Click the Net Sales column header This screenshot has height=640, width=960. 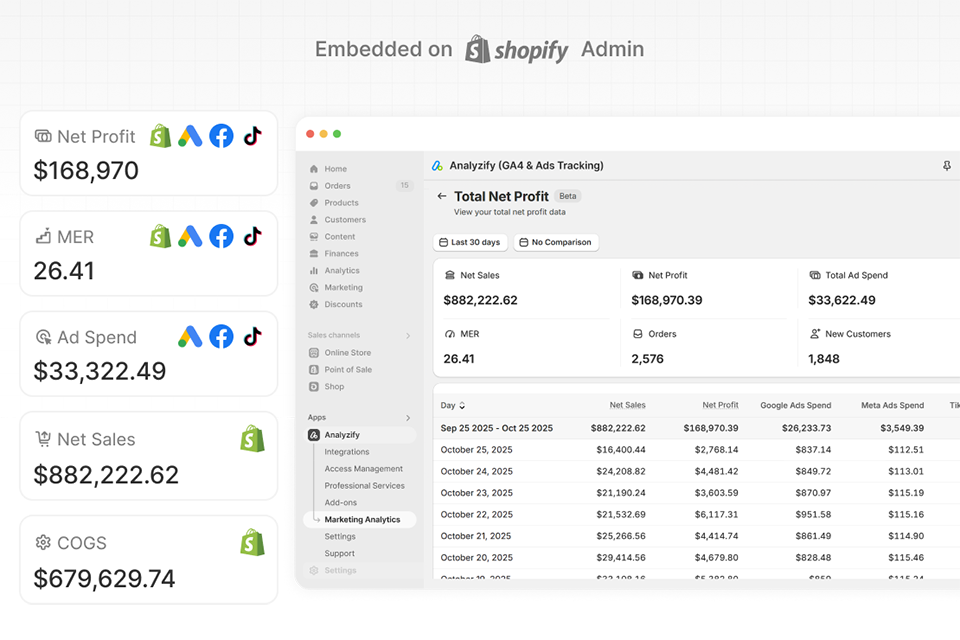point(627,405)
